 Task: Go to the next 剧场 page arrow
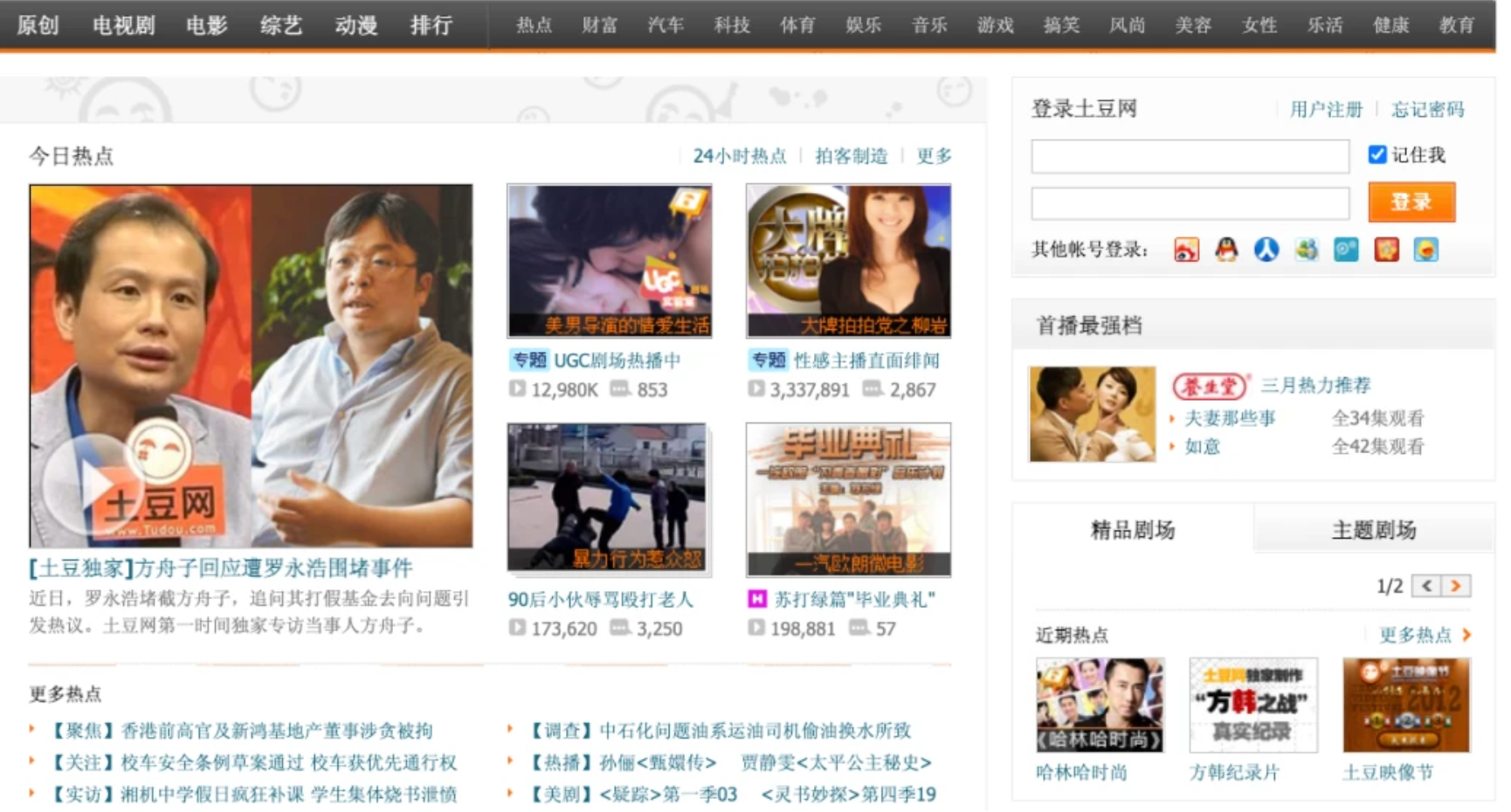tap(1456, 586)
